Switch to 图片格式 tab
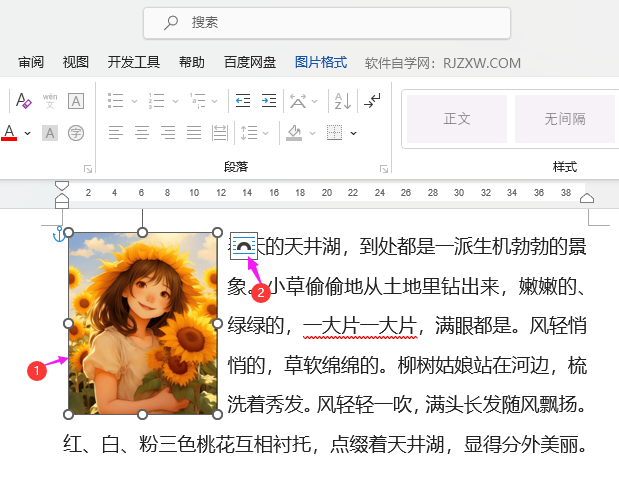Image resolution: width=619 pixels, height=500 pixels. 321,62
